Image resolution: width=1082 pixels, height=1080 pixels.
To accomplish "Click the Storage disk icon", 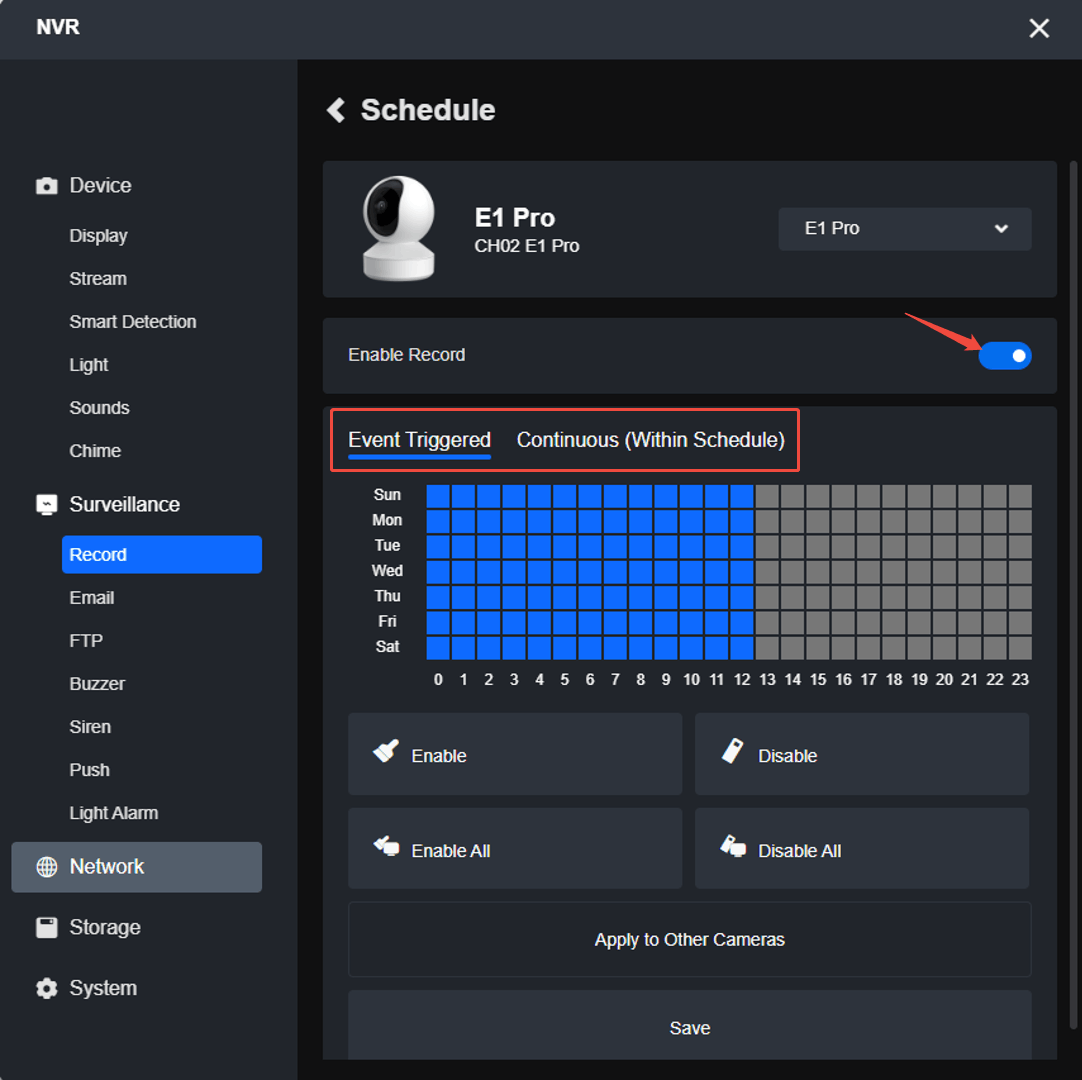I will click(46, 927).
